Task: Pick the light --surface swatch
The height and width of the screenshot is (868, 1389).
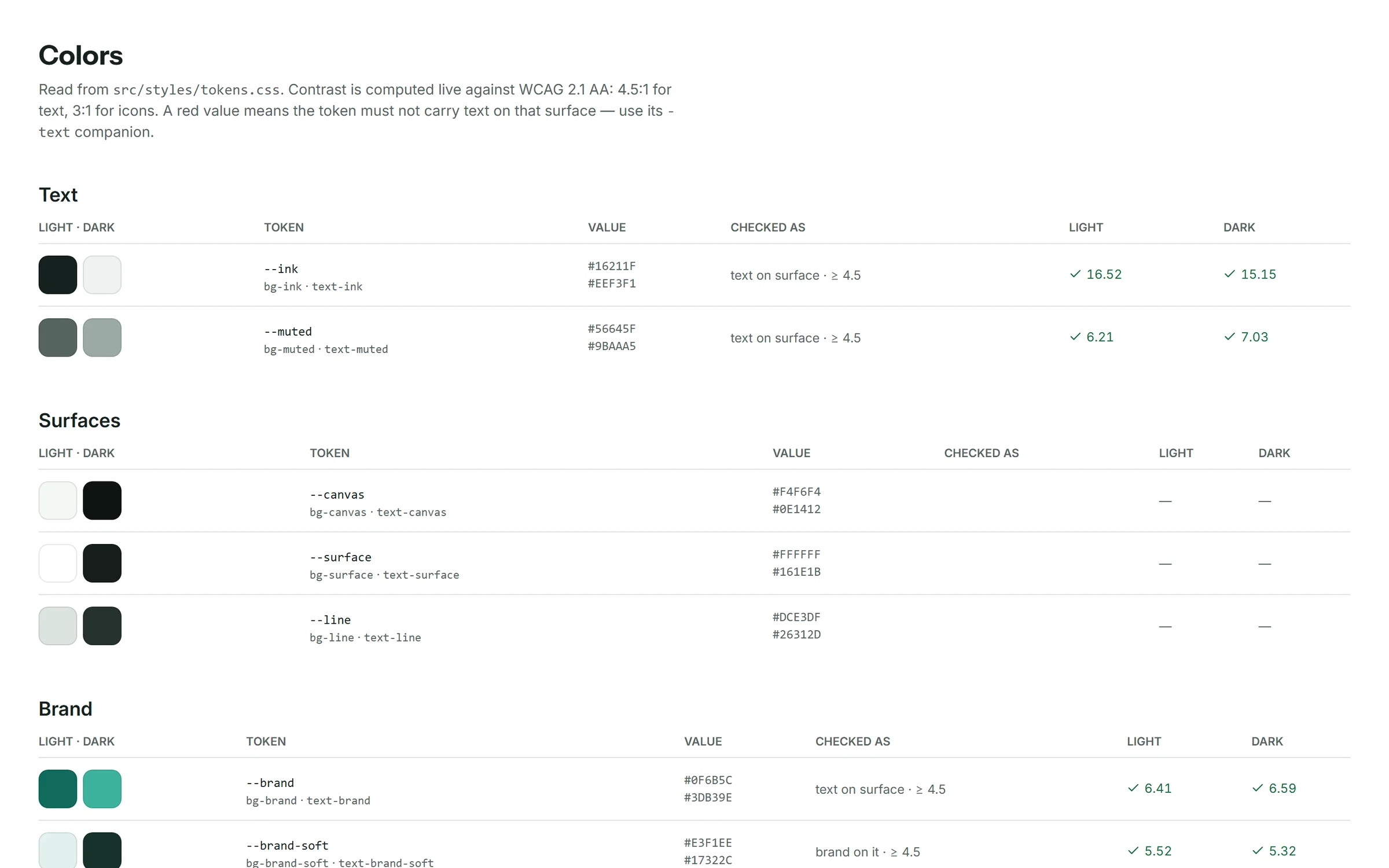Action: point(58,563)
